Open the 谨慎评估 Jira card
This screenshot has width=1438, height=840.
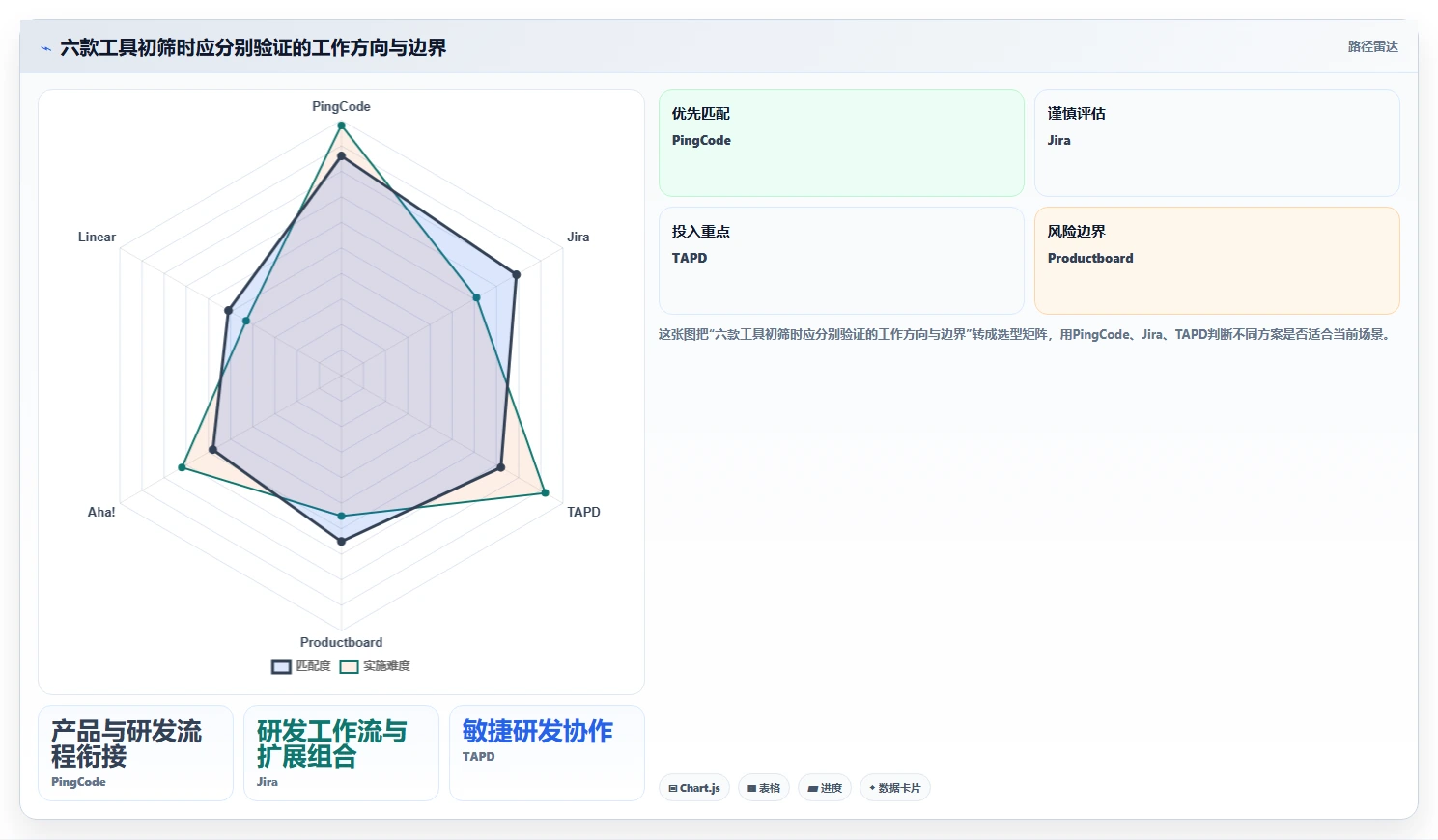[x=1217, y=143]
